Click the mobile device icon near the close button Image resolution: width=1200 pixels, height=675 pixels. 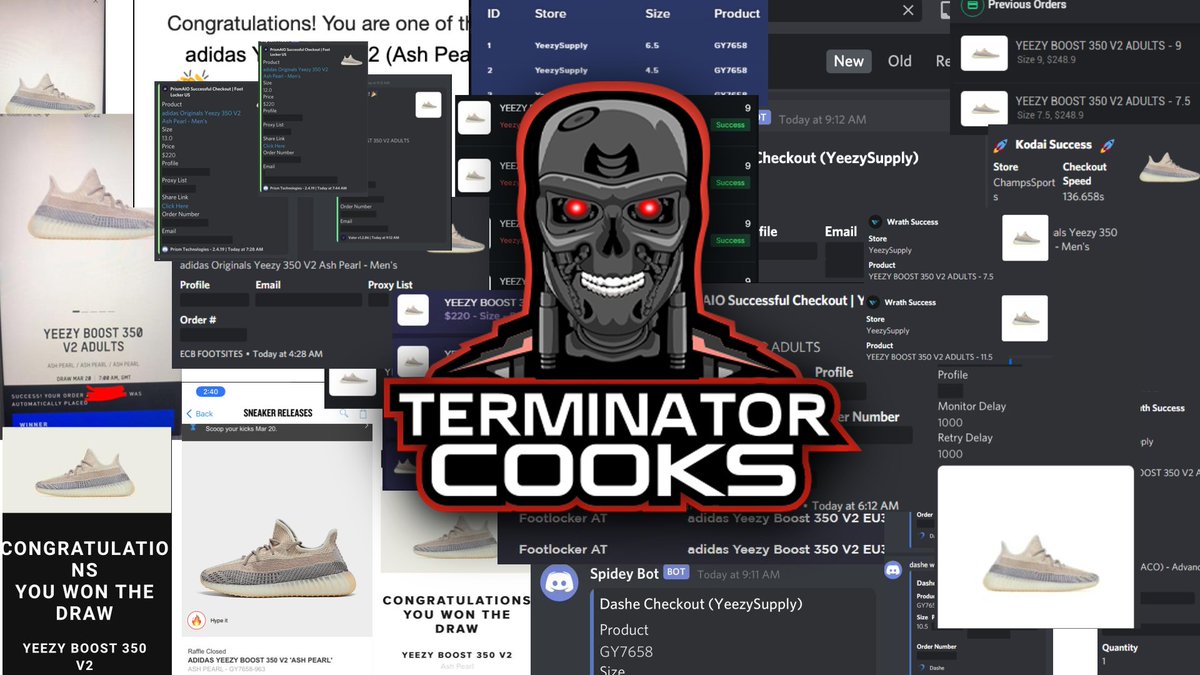pyautogui.click(x=943, y=11)
